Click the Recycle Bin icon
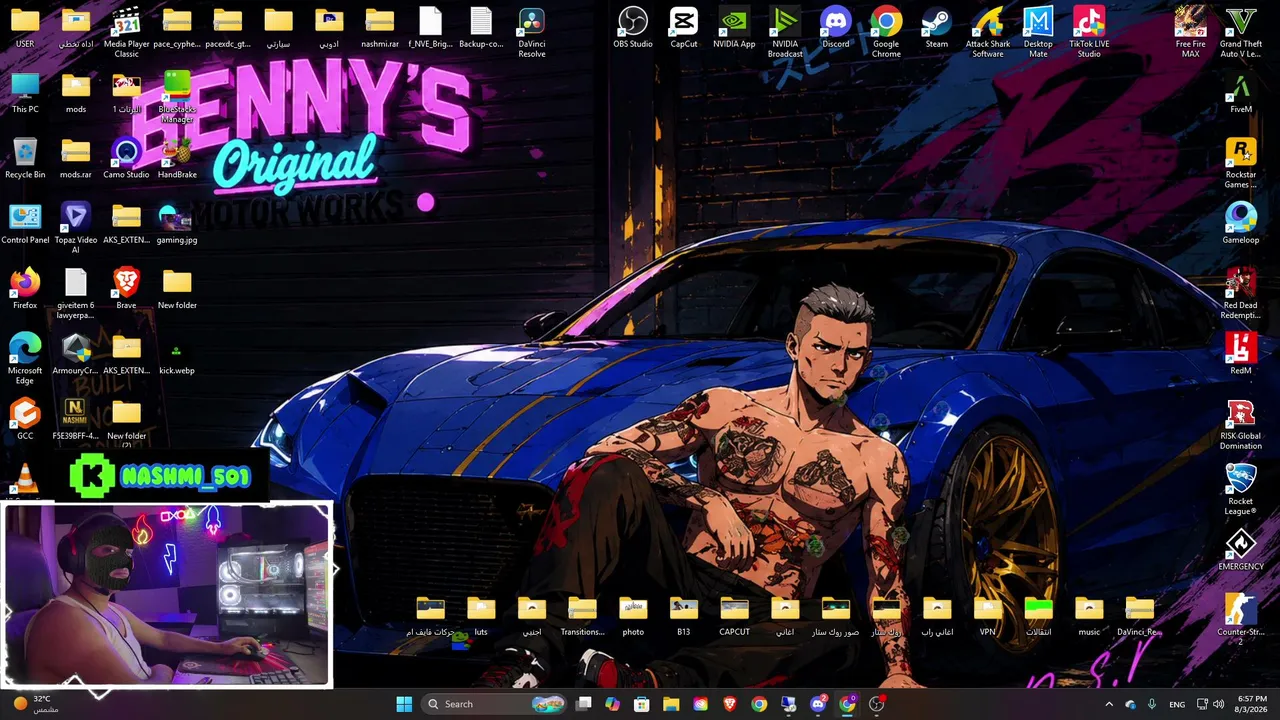 click(25, 159)
